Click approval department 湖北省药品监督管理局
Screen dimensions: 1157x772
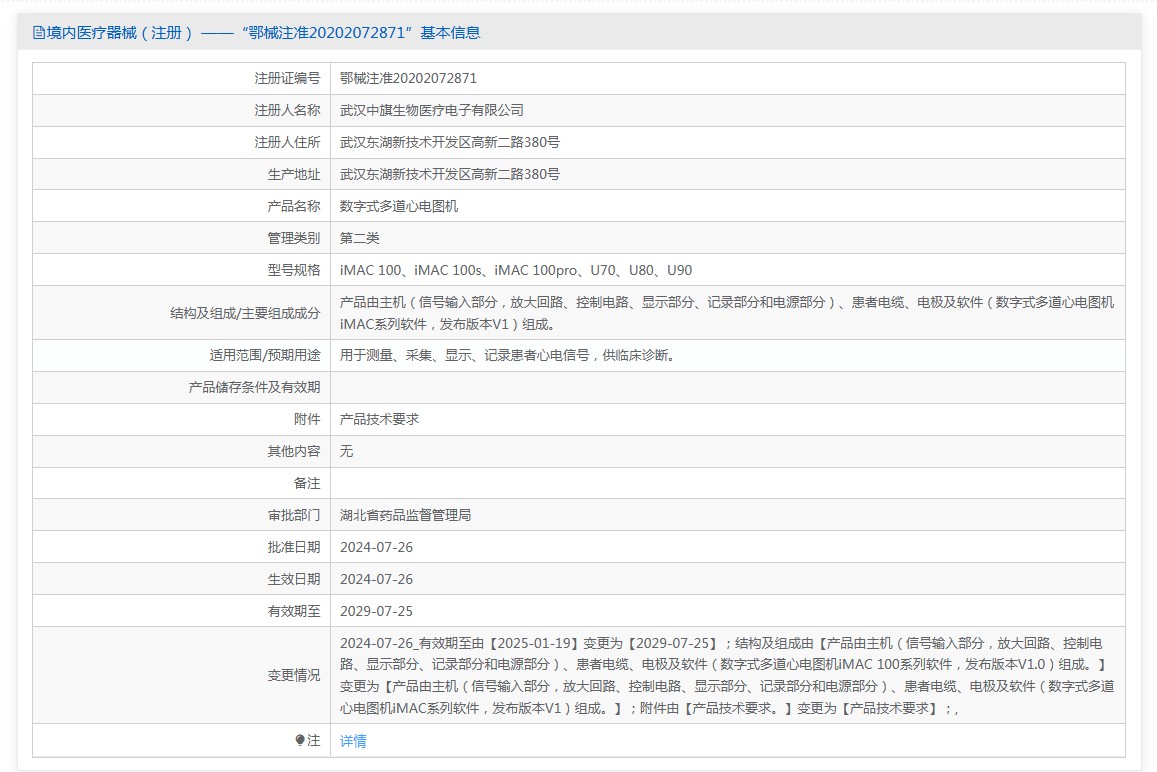pos(407,515)
